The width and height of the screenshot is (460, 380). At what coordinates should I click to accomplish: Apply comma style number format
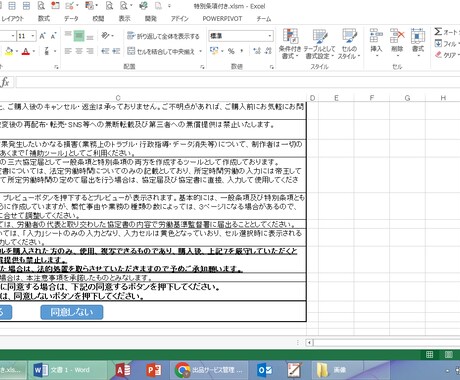242,51
